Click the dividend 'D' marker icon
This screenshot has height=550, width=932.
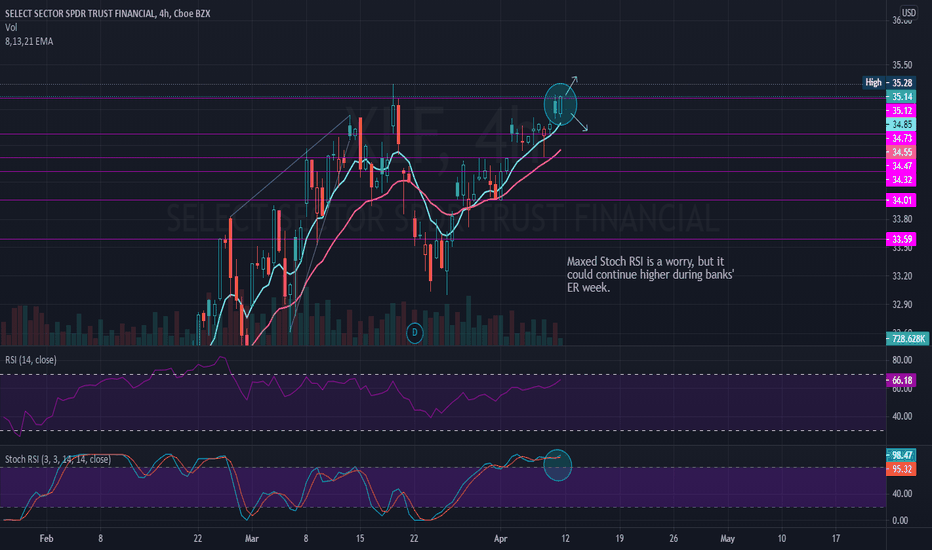[414, 333]
